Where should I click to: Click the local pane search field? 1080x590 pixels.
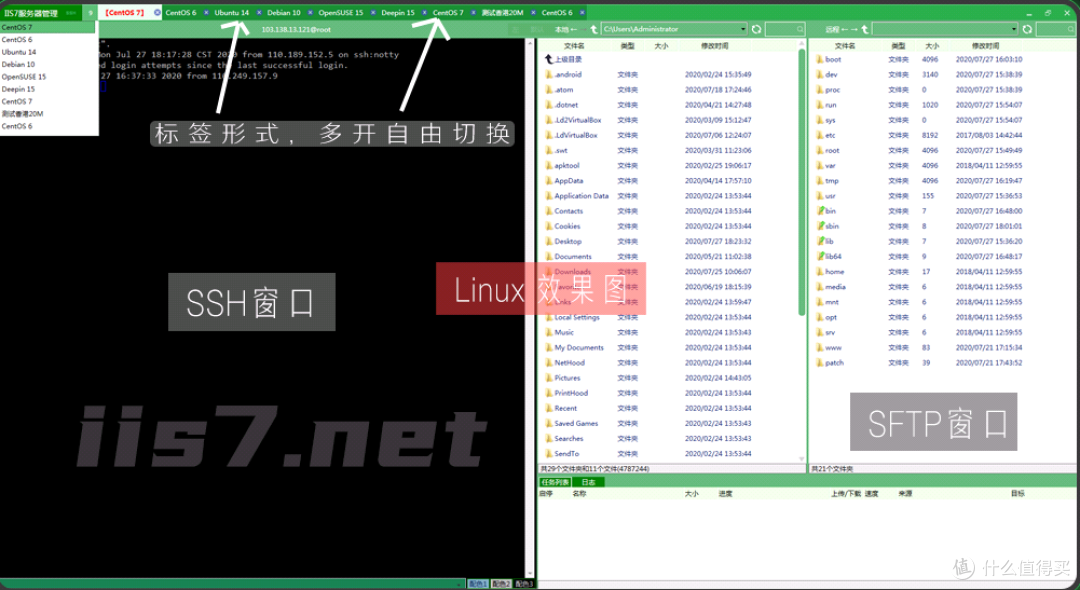click(x=783, y=28)
